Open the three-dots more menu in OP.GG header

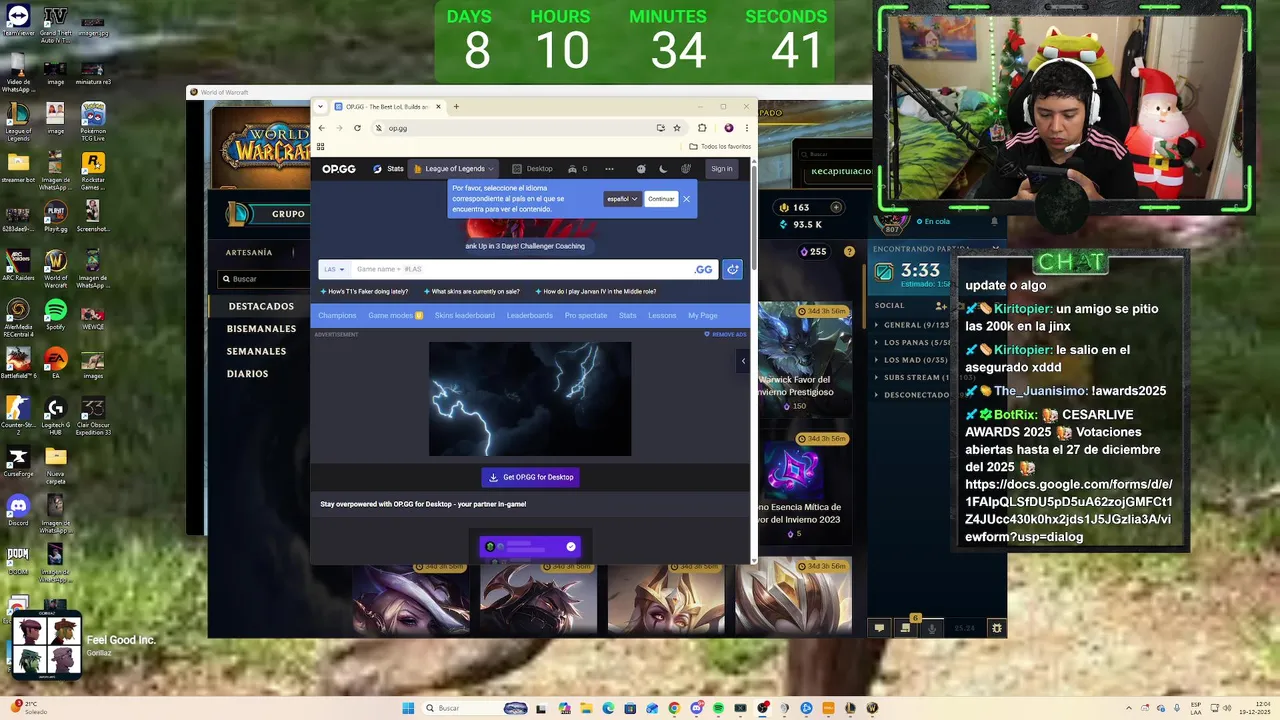click(609, 169)
